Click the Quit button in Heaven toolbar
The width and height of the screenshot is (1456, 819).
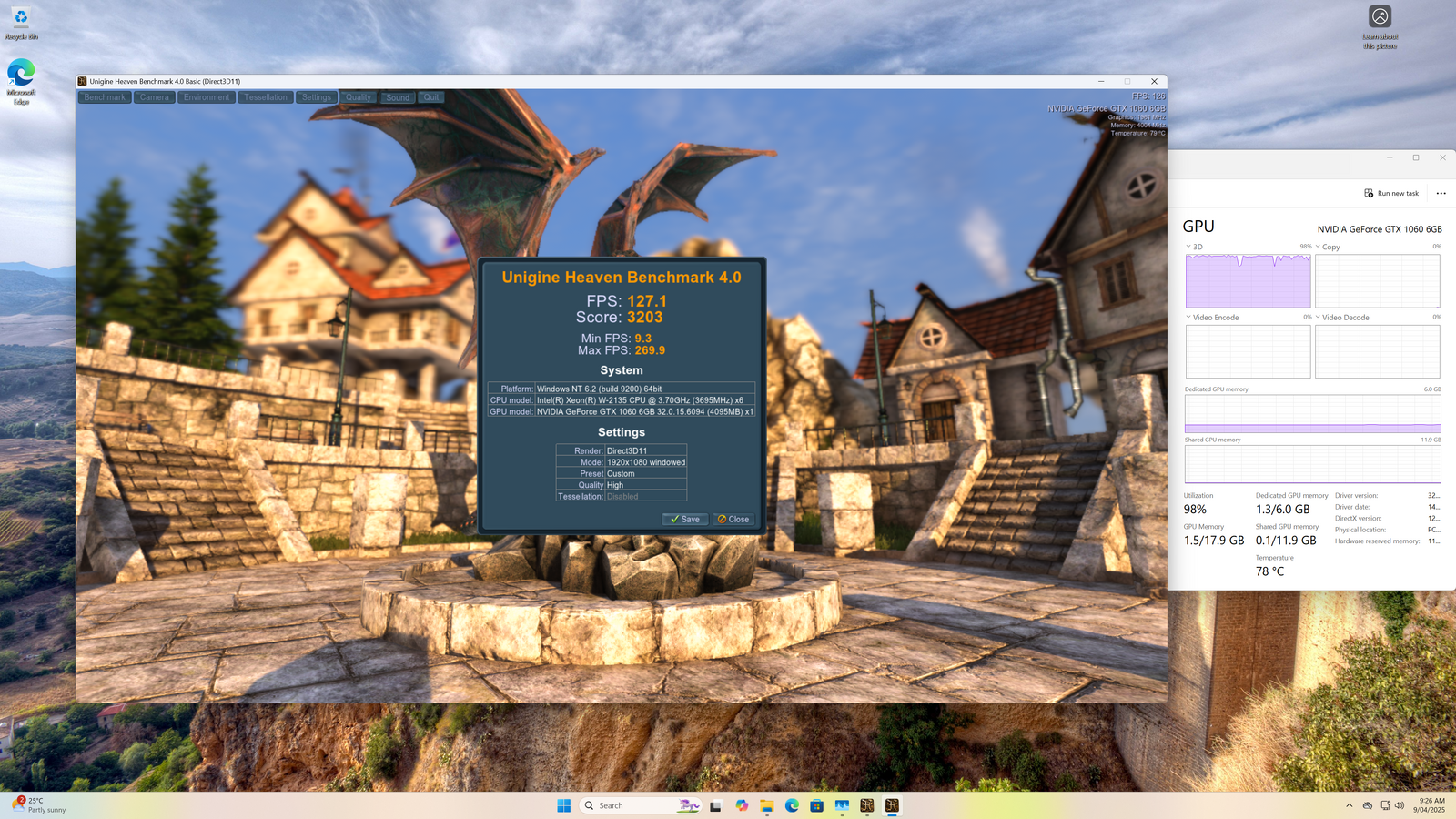431,97
